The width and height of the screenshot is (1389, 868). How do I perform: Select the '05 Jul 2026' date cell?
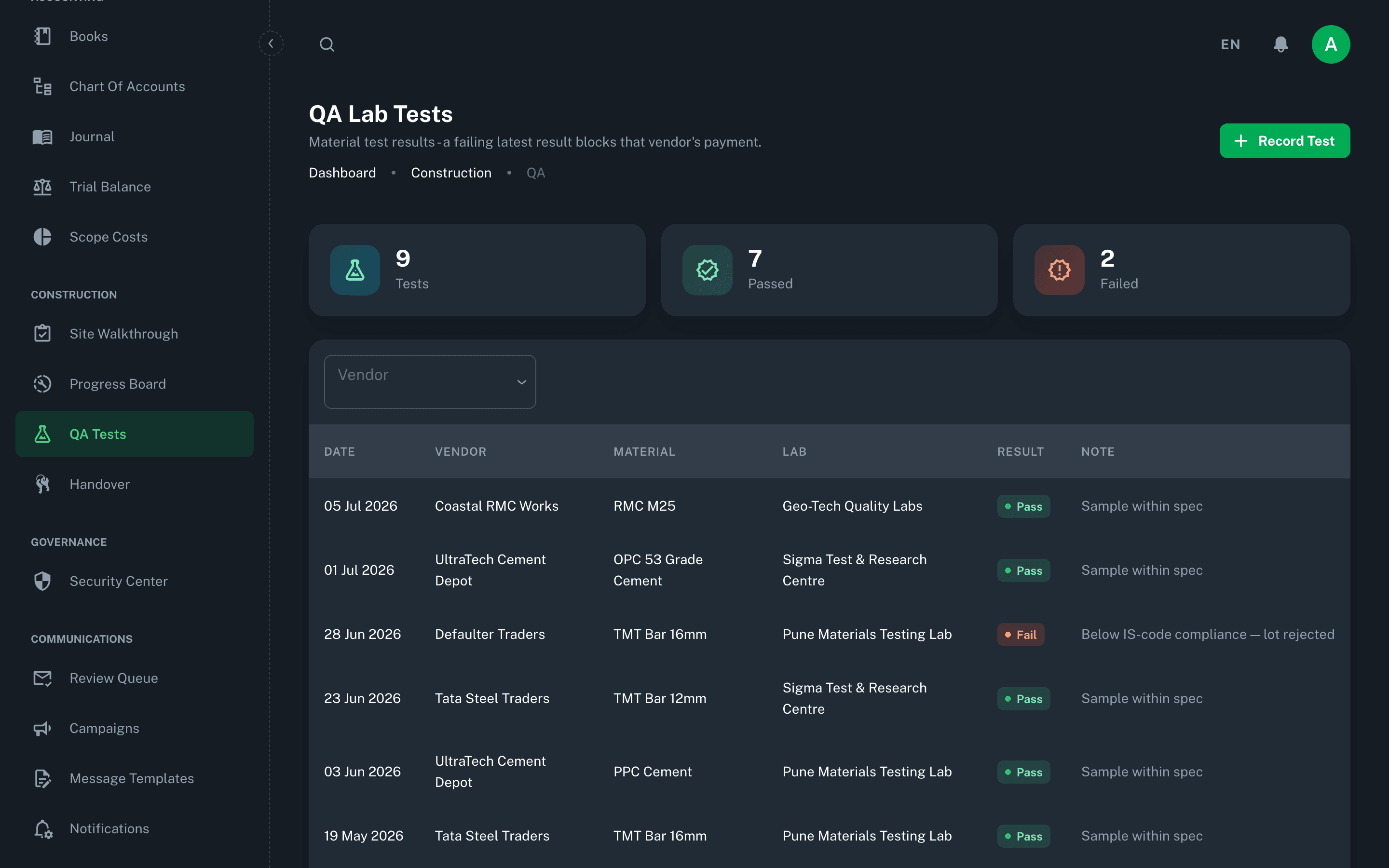[x=360, y=506]
